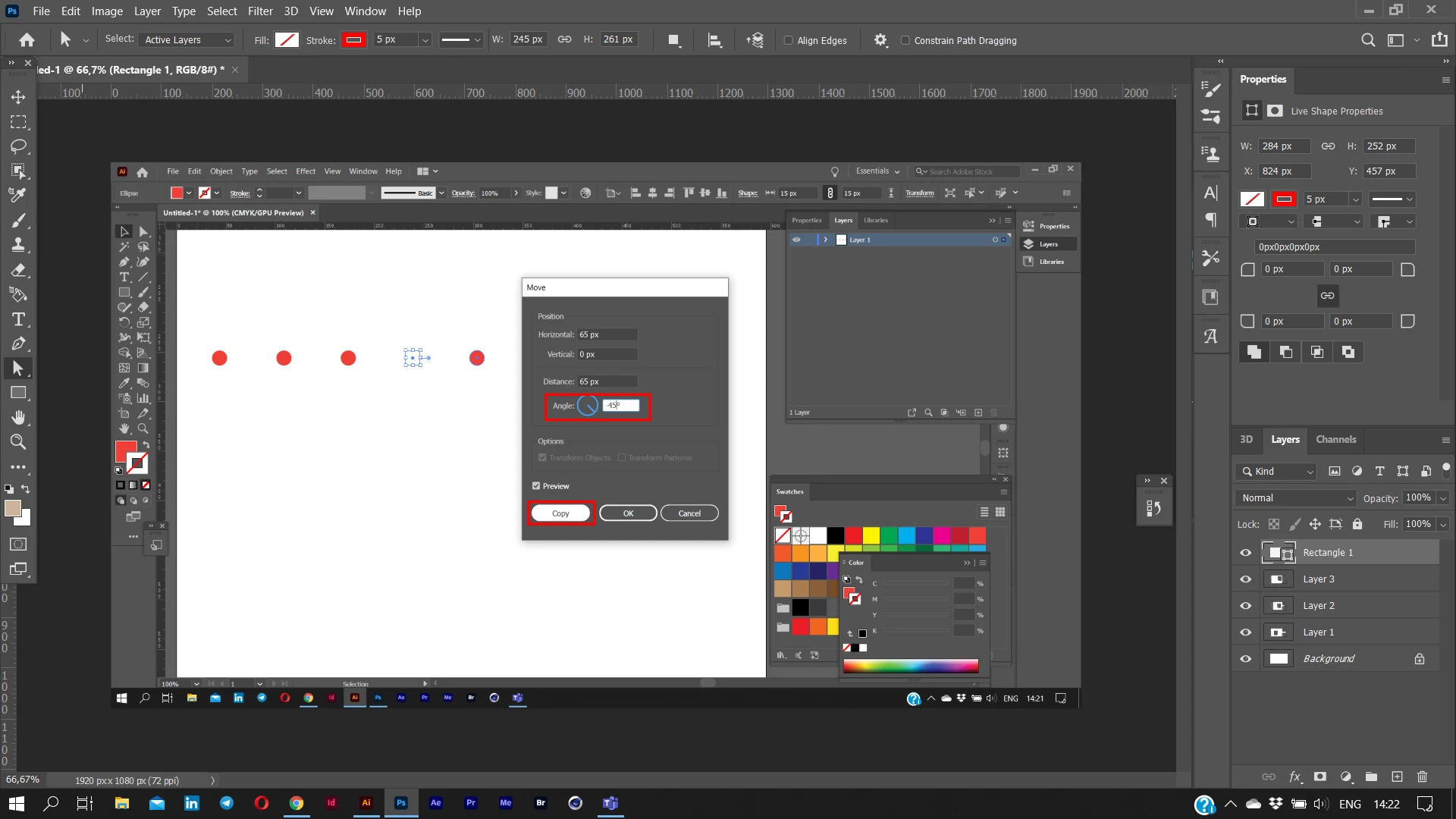This screenshot has height=819, width=1456.
Task: Click the delete layer trash icon
Action: pos(1422,777)
